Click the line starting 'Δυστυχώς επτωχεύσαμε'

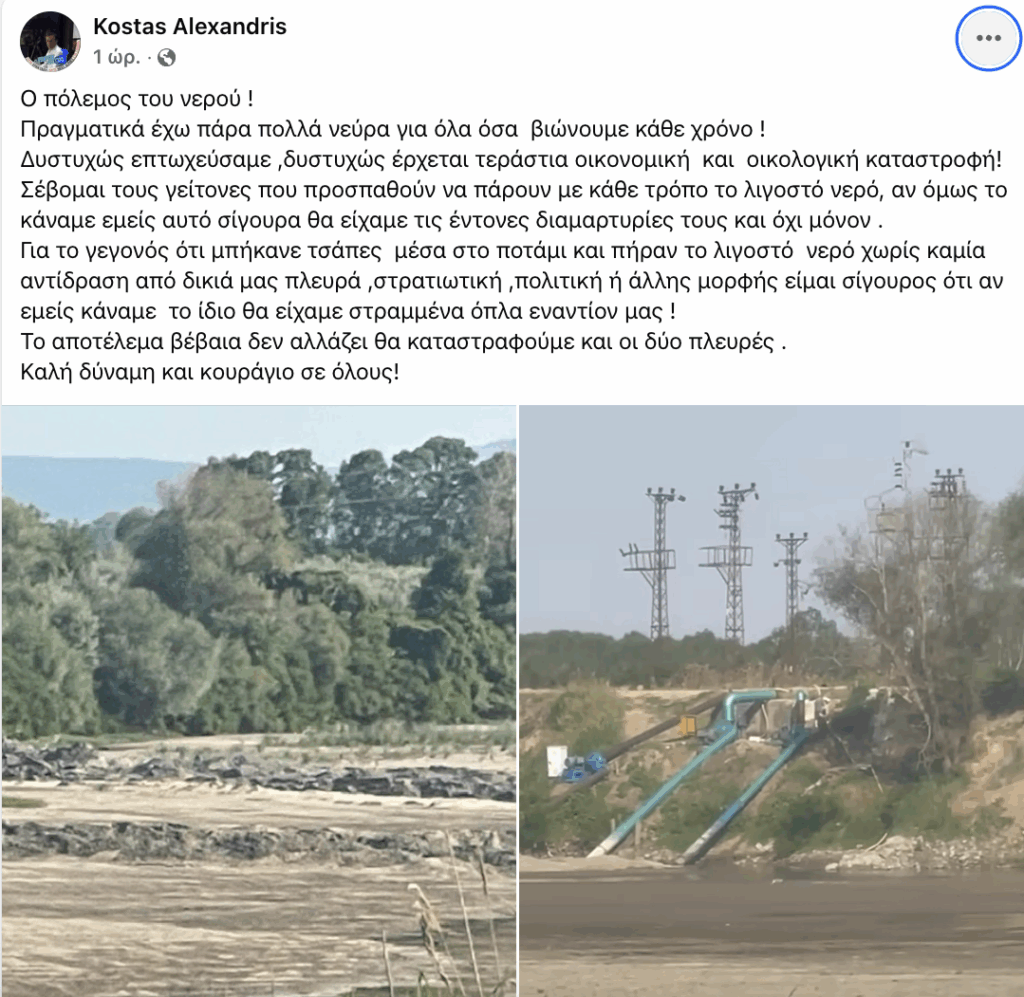click(x=511, y=160)
